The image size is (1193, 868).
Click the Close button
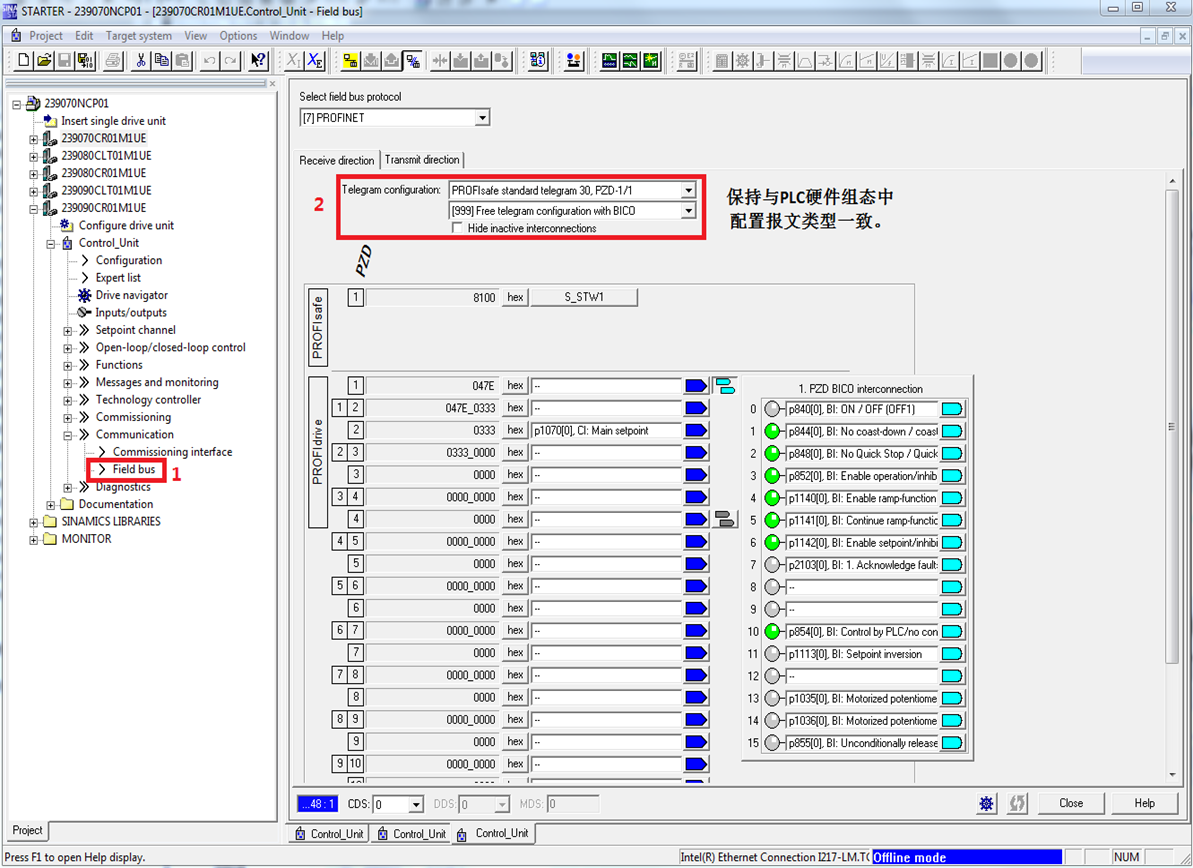[x=1071, y=803]
